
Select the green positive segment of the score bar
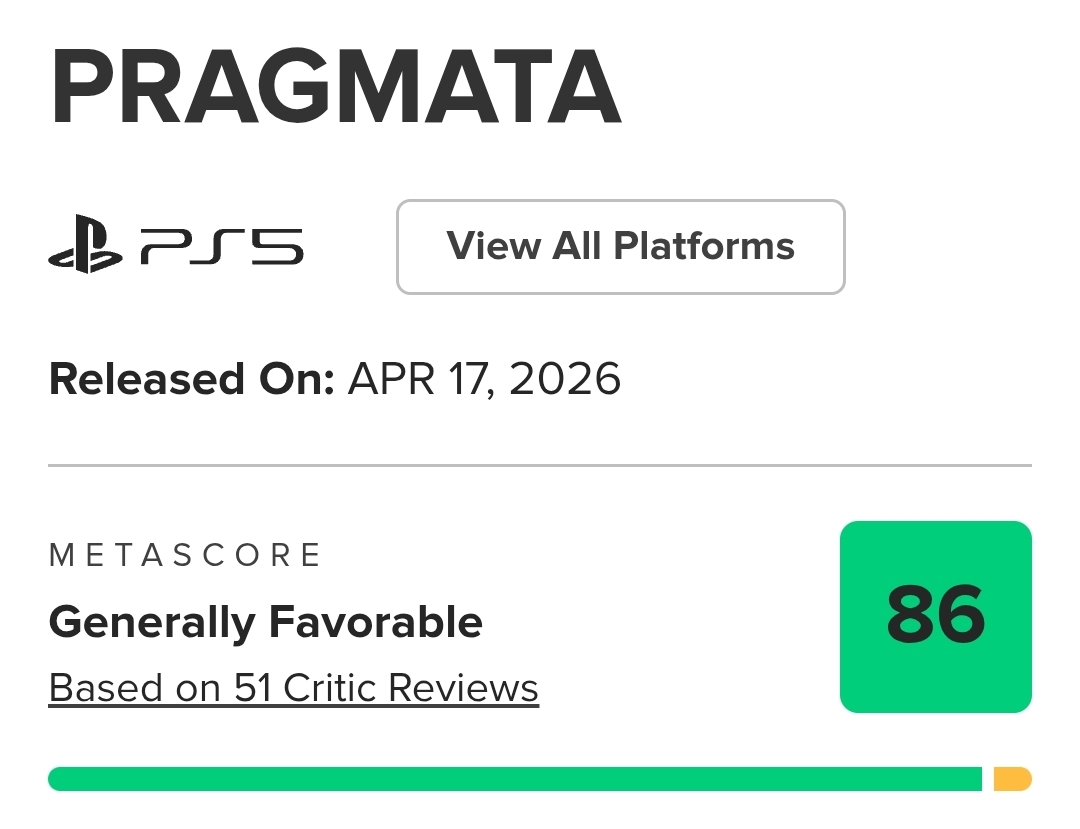click(514, 779)
